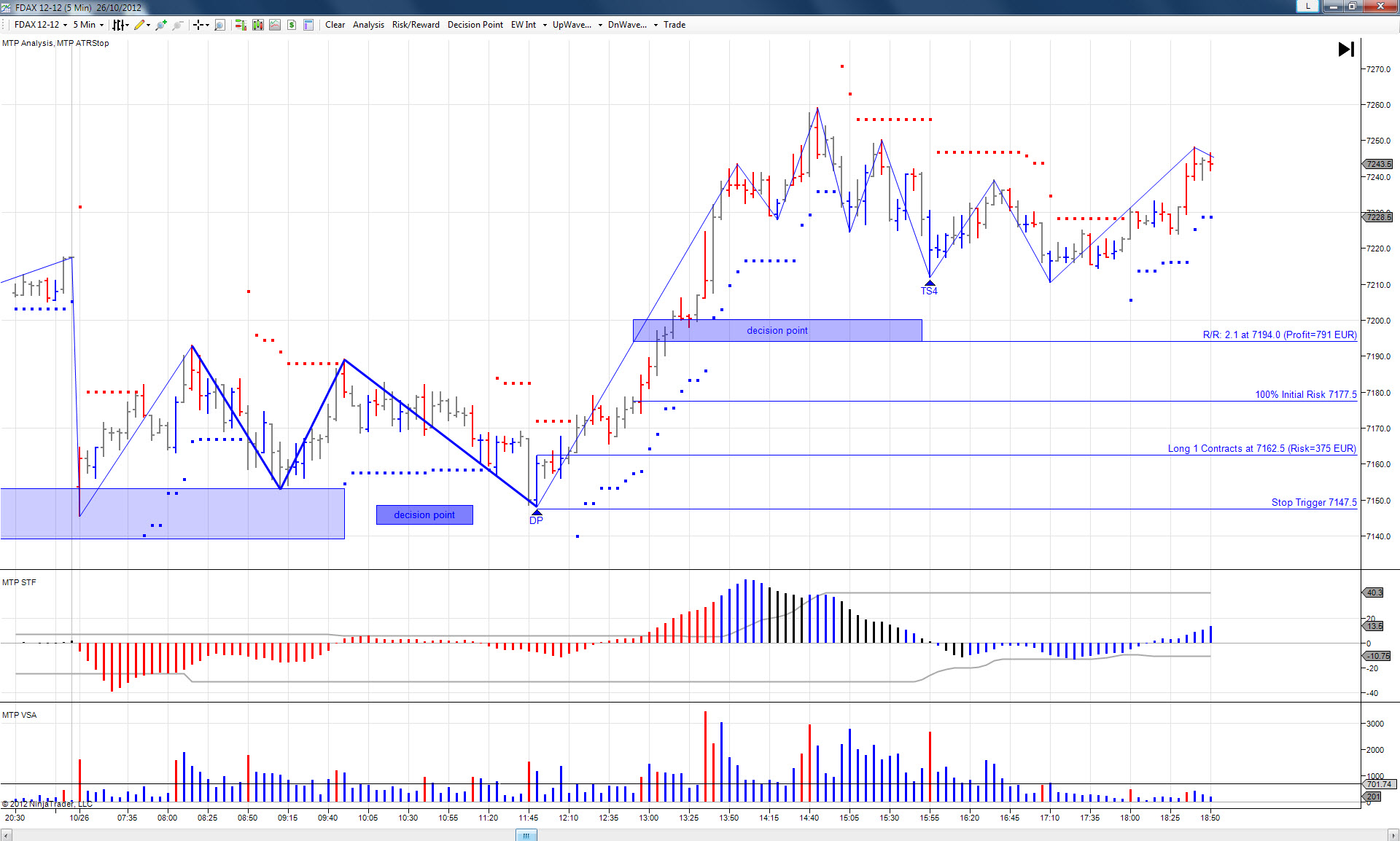1400x841 pixels.
Task: Click the Long 1 Contracts at 7162.5 label
Action: tap(1262, 448)
